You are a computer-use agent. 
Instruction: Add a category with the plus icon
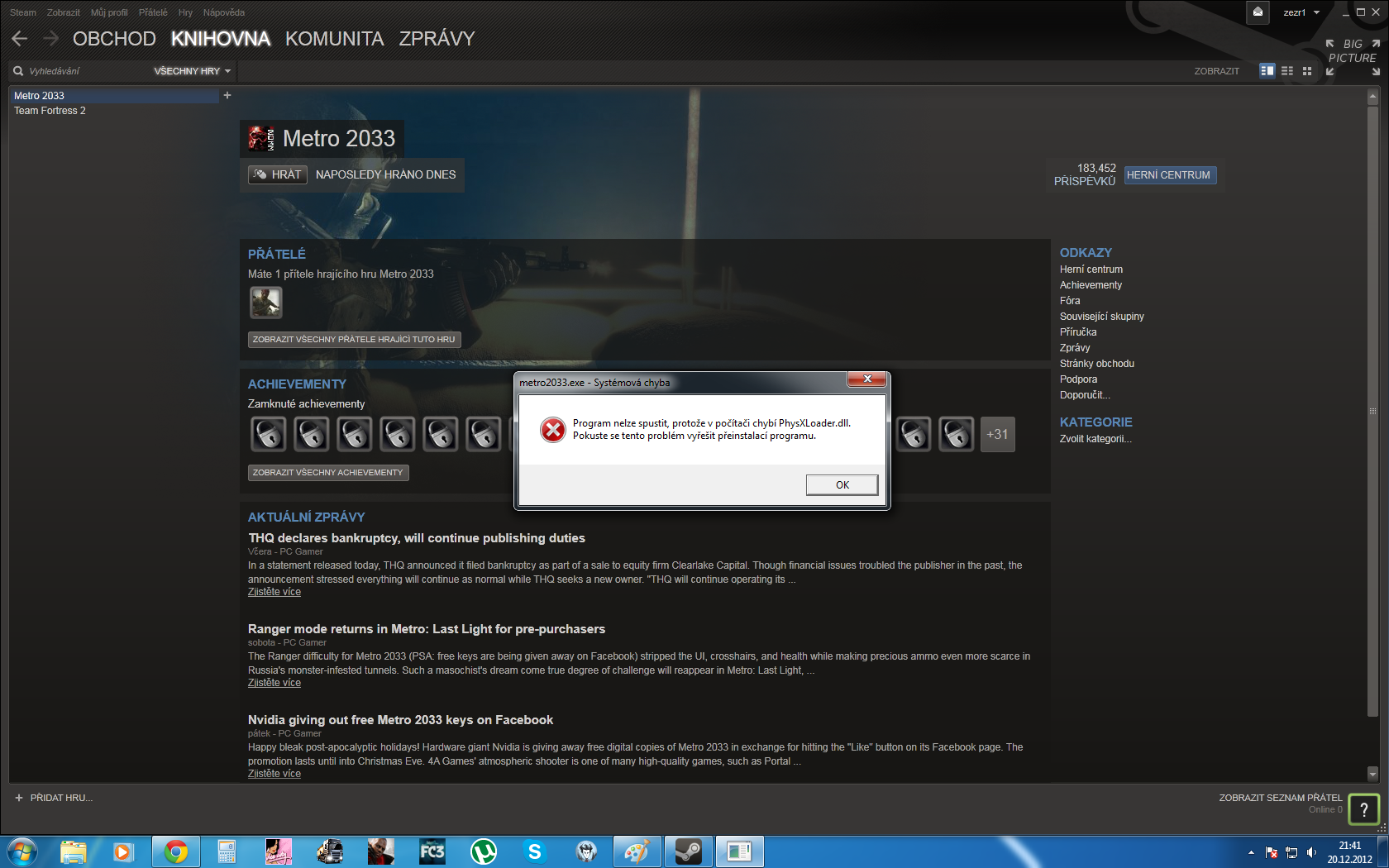227,95
